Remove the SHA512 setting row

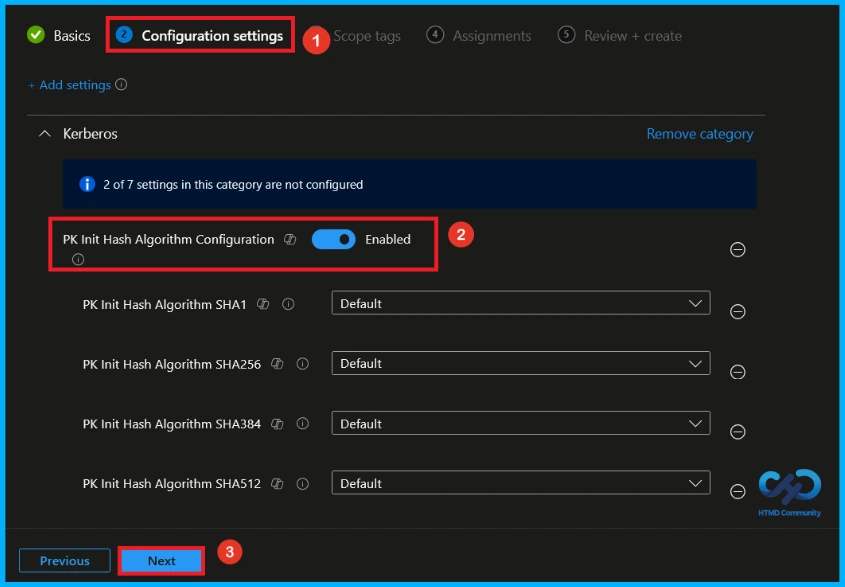click(x=737, y=492)
